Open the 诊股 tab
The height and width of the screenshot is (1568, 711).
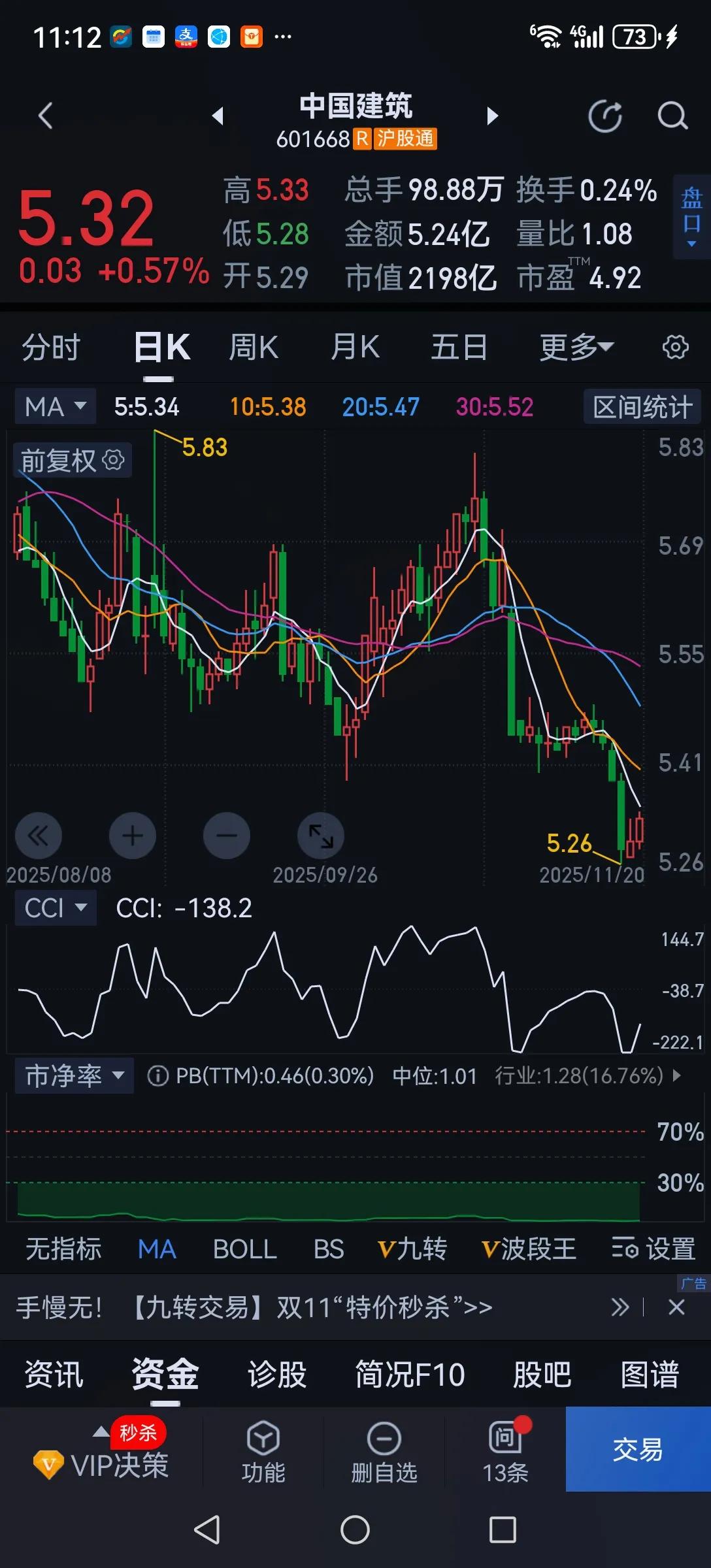(277, 1374)
